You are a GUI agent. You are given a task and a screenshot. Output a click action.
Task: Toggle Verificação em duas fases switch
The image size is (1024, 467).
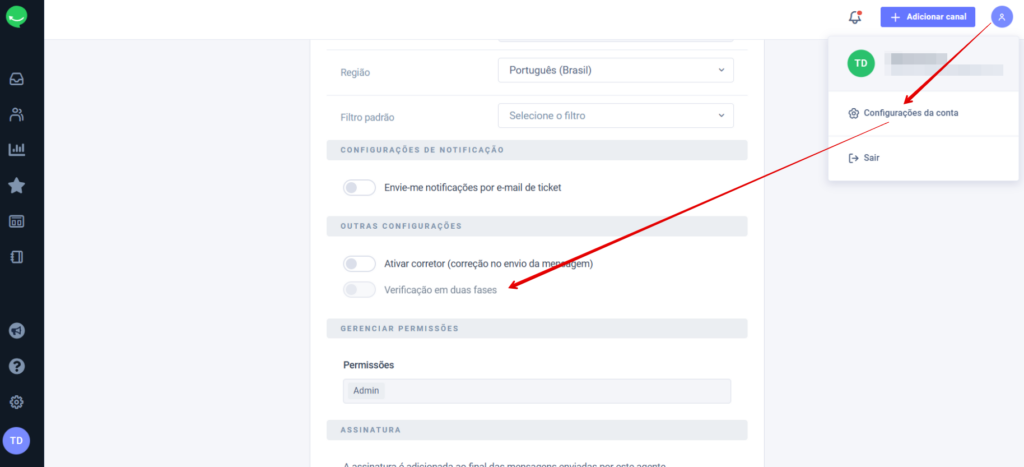pos(359,289)
